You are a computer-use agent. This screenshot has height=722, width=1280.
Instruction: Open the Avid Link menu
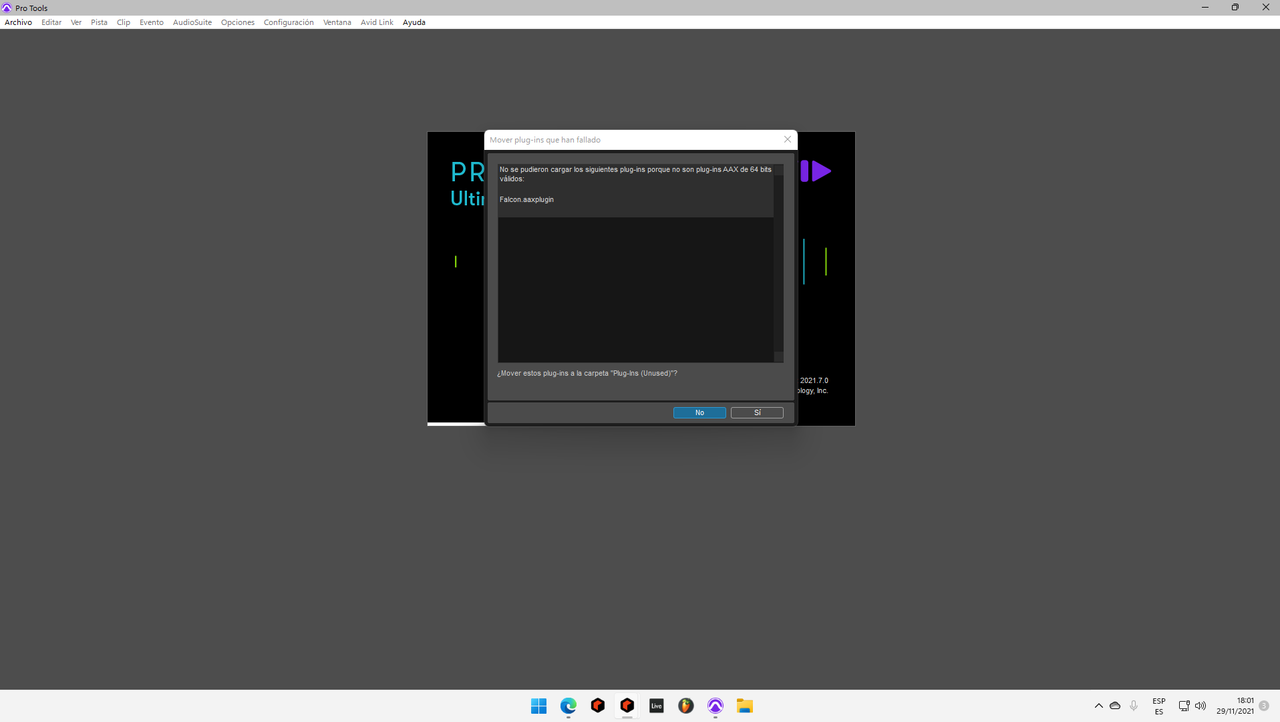tap(377, 22)
